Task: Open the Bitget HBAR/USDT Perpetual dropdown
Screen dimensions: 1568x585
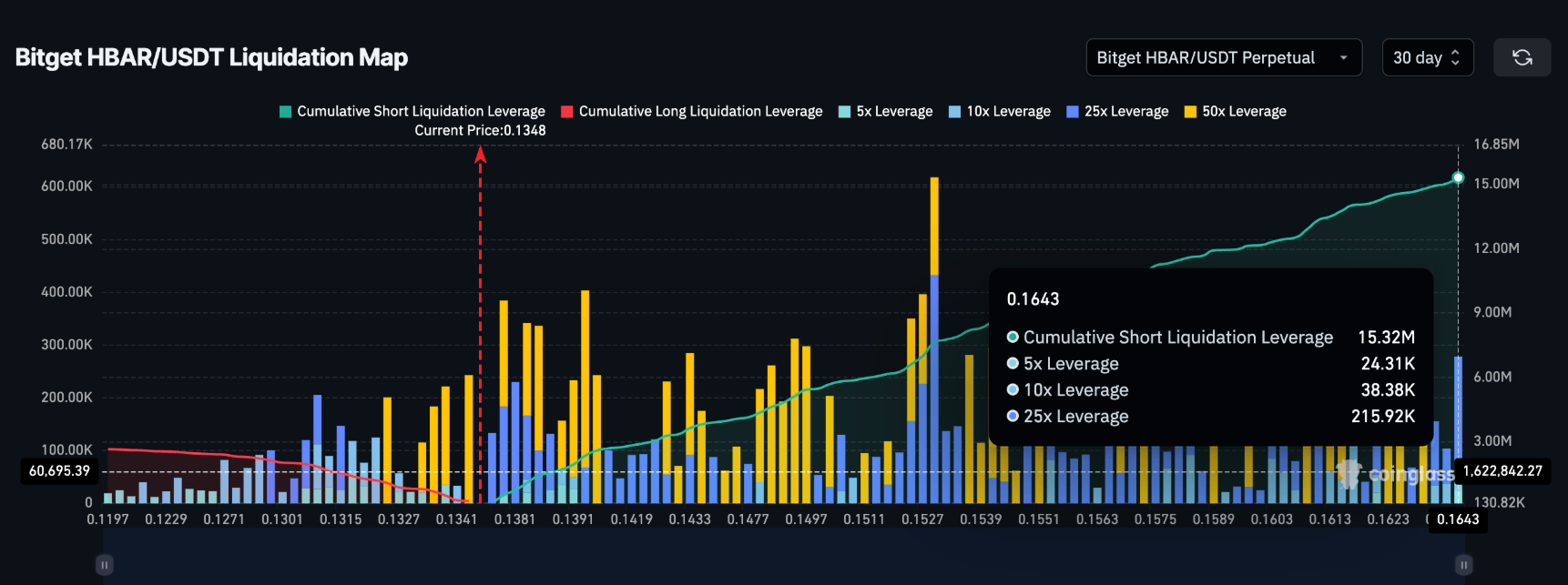Action: (1223, 58)
